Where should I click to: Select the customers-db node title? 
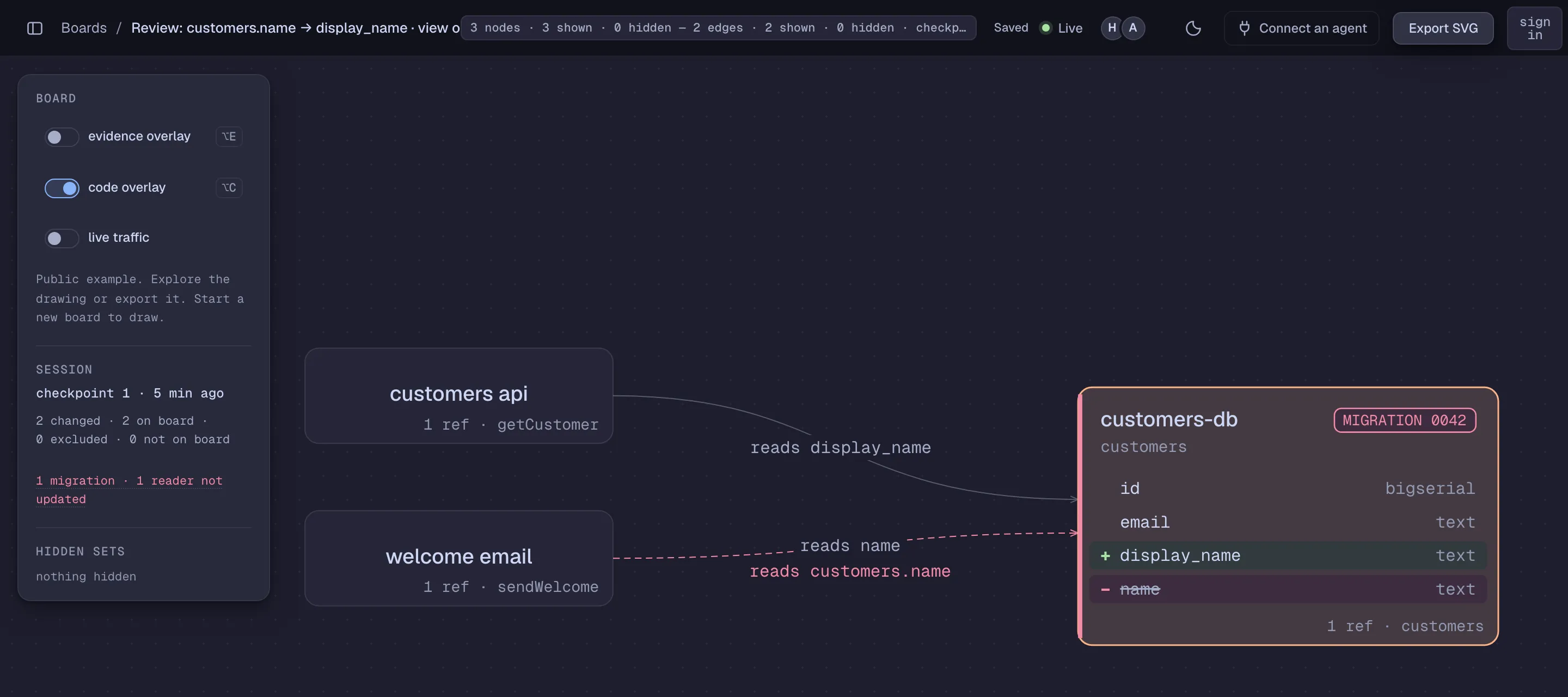point(1169,419)
